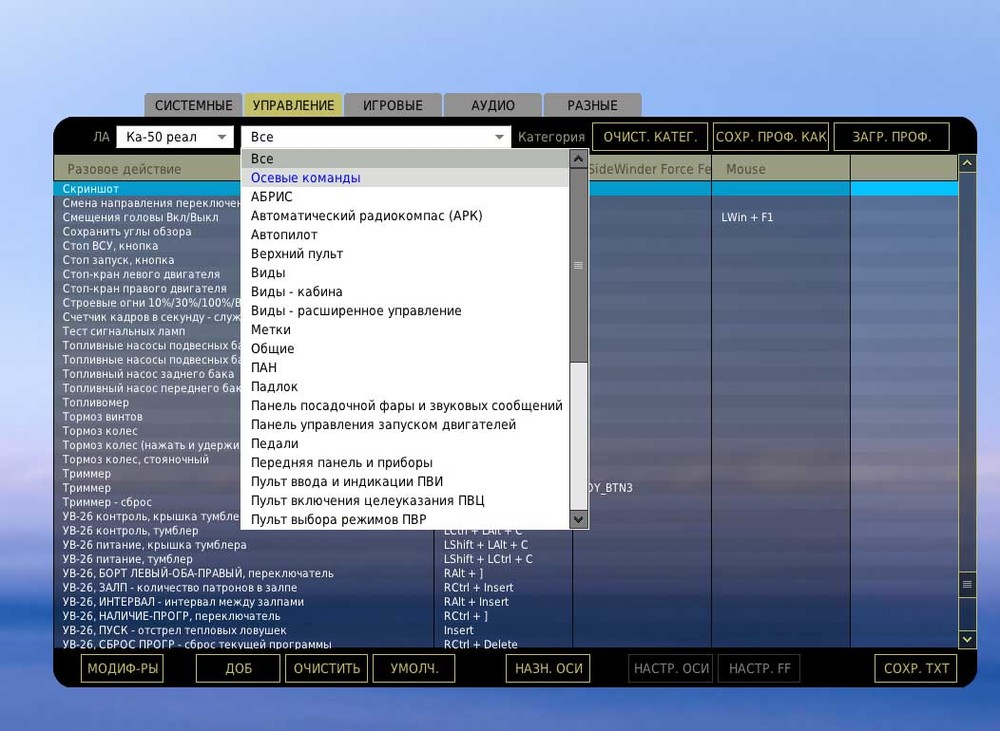Viewport: 1000px width, 731px height.
Task: Choose Панель управления запуском двигателей
Action: point(405,425)
